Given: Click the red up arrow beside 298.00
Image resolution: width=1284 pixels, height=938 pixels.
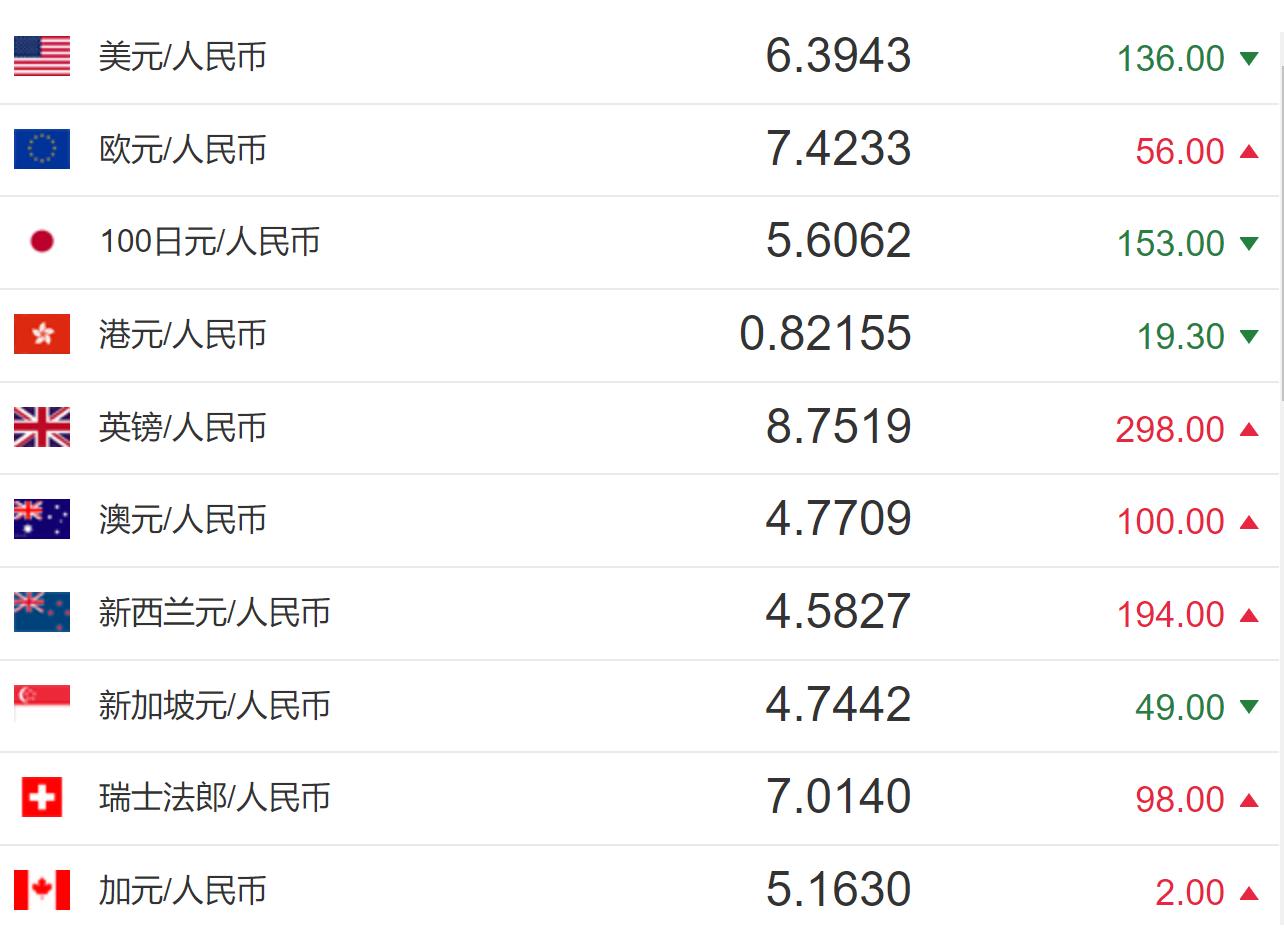Looking at the screenshot, I should coord(1248,429).
